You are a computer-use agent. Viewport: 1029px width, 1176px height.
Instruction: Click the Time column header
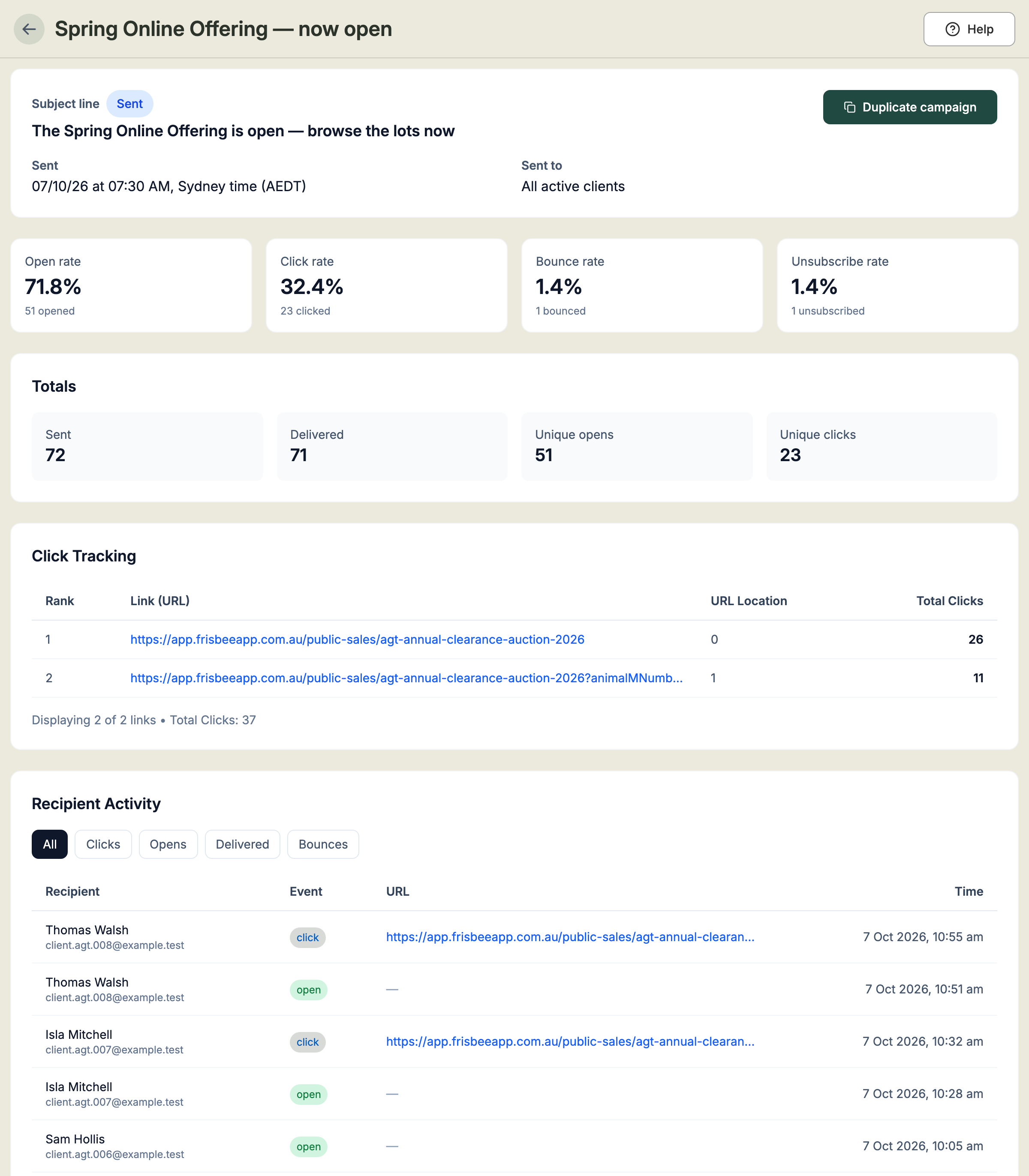[969, 891]
